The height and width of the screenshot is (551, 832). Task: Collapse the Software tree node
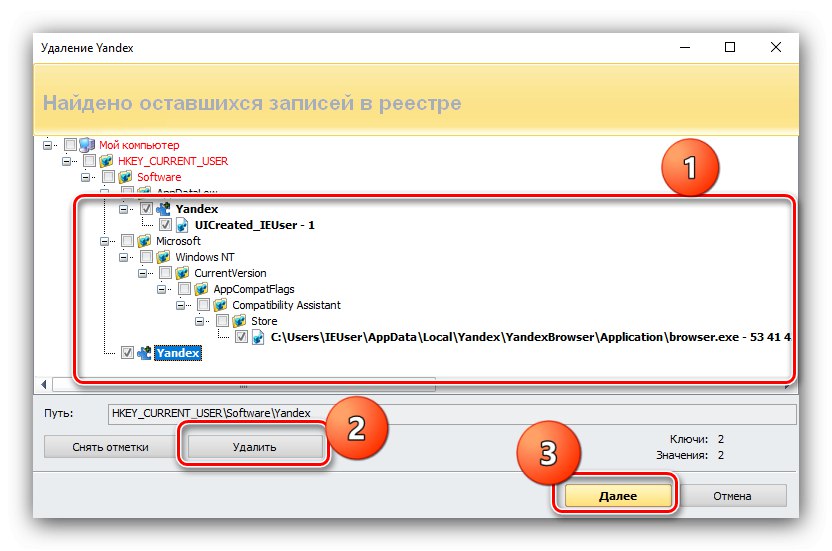tap(86, 177)
